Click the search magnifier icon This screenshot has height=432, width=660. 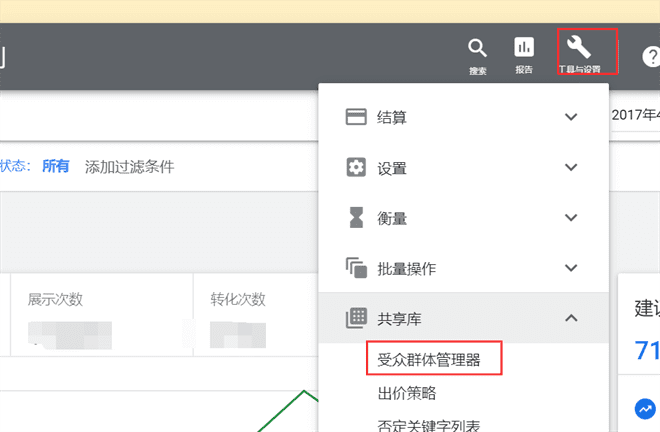478,48
